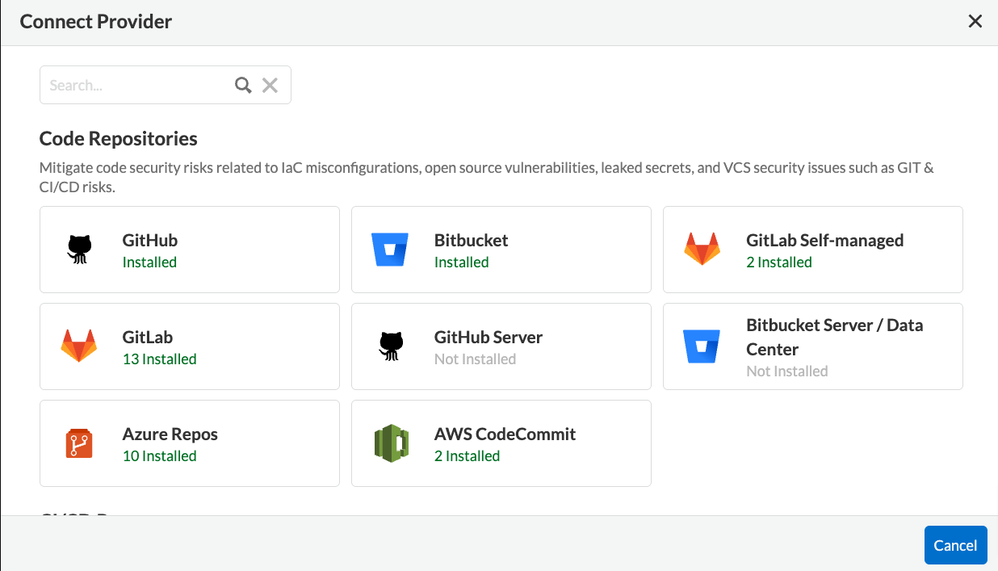998x571 pixels.
Task: Select the AWS CodeCommit provider title
Action: (x=504, y=434)
